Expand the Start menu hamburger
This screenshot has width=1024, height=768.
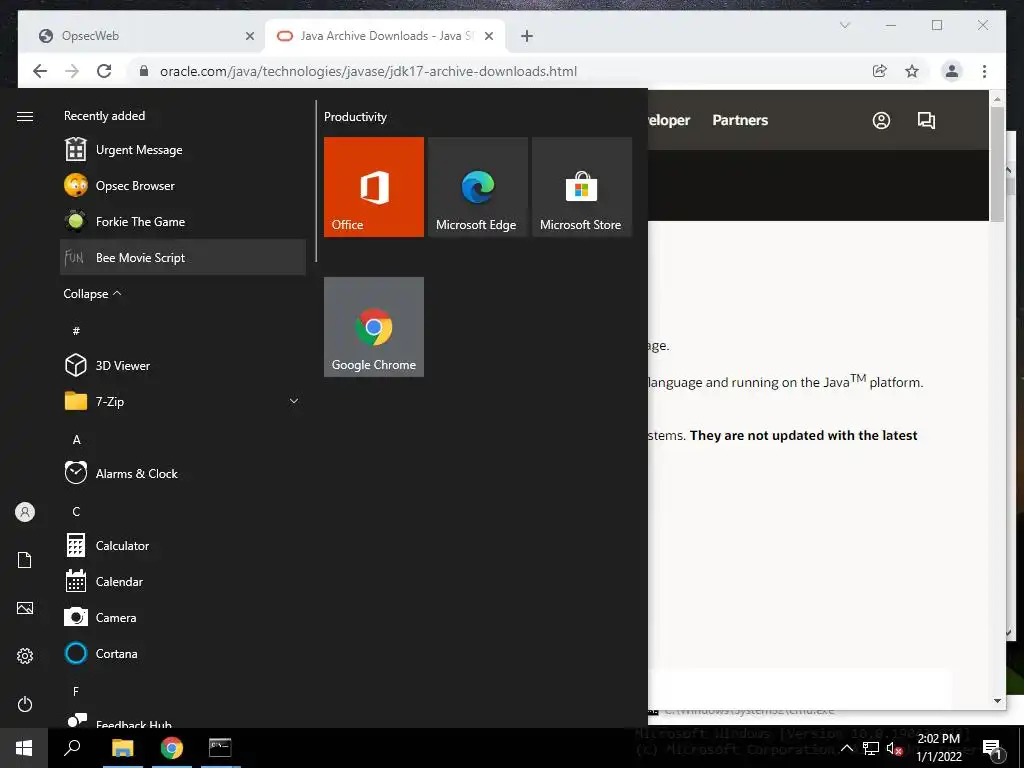point(25,116)
